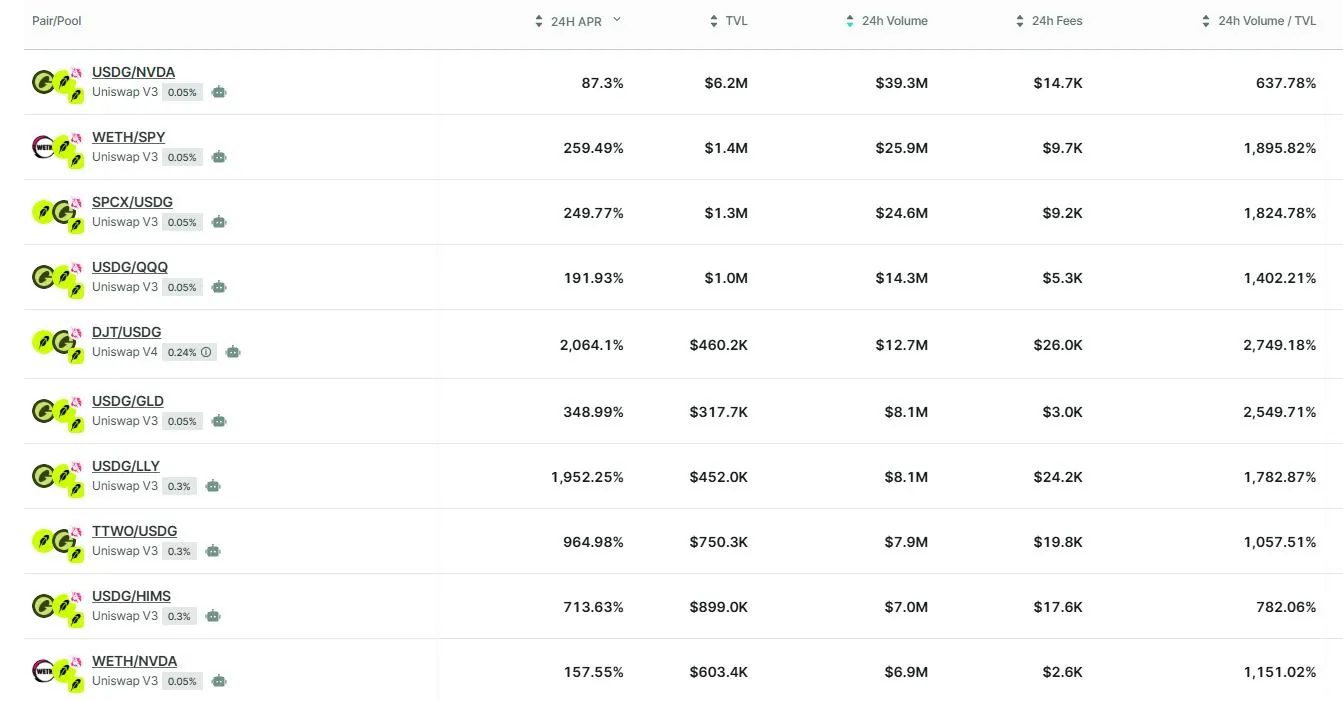Click the WETH token logo in WETH/SPY row
The image size is (1343, 701).
(44, 148)
